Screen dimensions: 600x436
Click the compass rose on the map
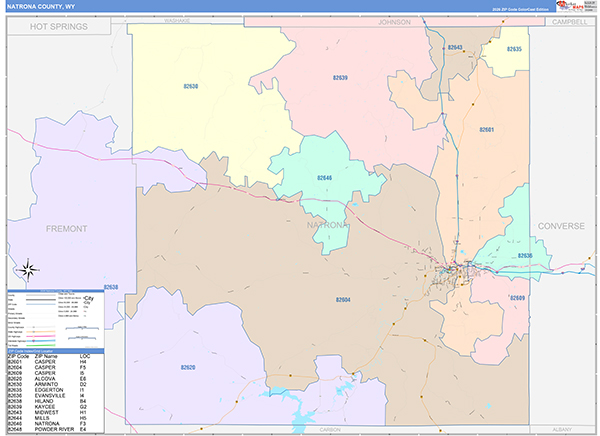point(28,270)
